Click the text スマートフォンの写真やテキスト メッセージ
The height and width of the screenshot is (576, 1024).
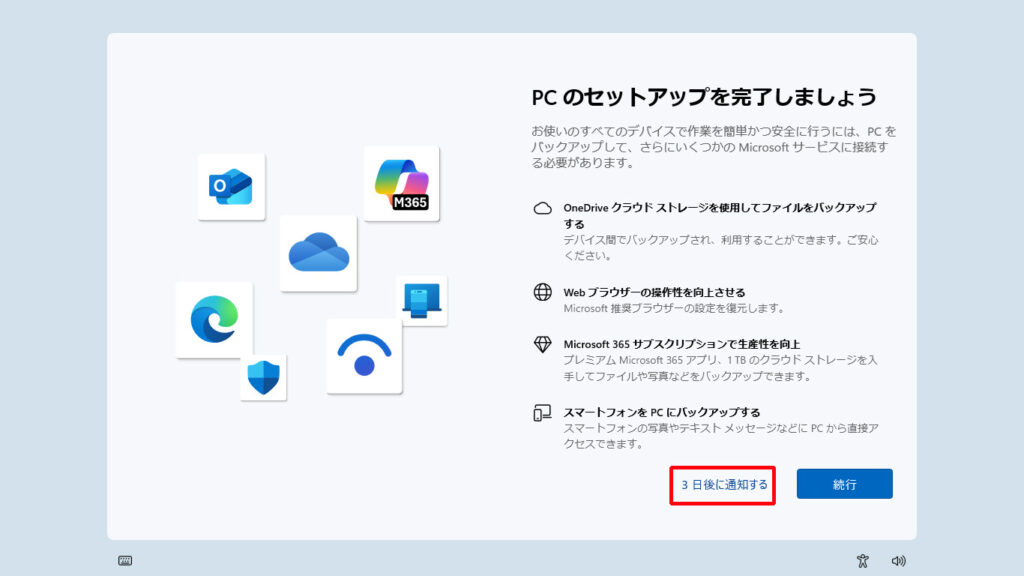tap(721, 436)
